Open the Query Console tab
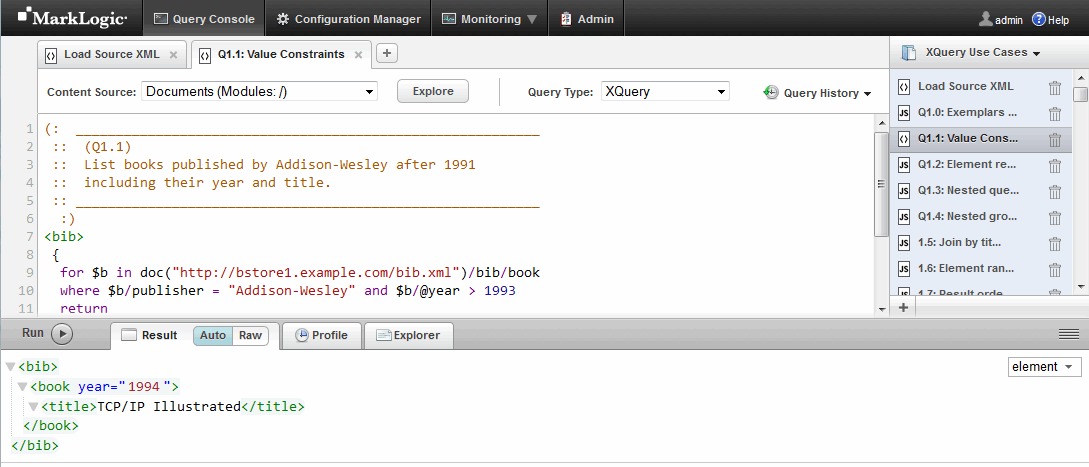Image resolution: width=1089 pixels, height=467 pixels. coord(203,19)
